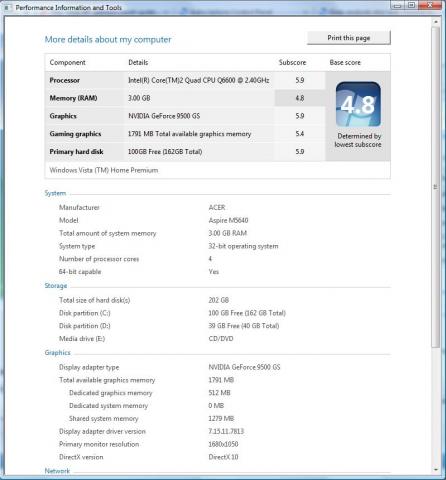446x480 pixels.
Task: Select the Processor row label
Action: [x=65, y=80]
